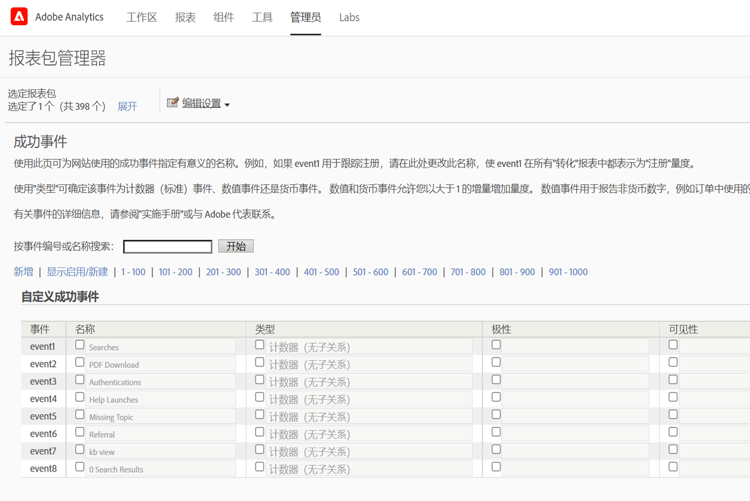This screenshot has height=501, width=750.
Task: Click the 开始 search button
Action: tap(236, 246)
